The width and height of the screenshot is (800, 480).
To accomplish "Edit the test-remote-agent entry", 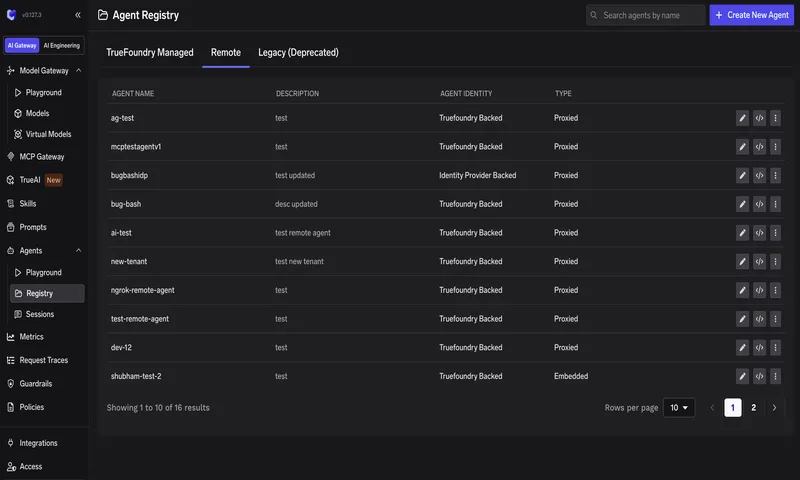I will (742, 319).
